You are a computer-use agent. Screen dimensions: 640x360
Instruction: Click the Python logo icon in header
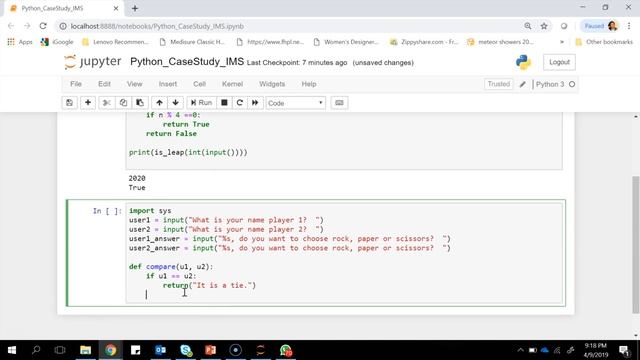(x=523, y=62)
